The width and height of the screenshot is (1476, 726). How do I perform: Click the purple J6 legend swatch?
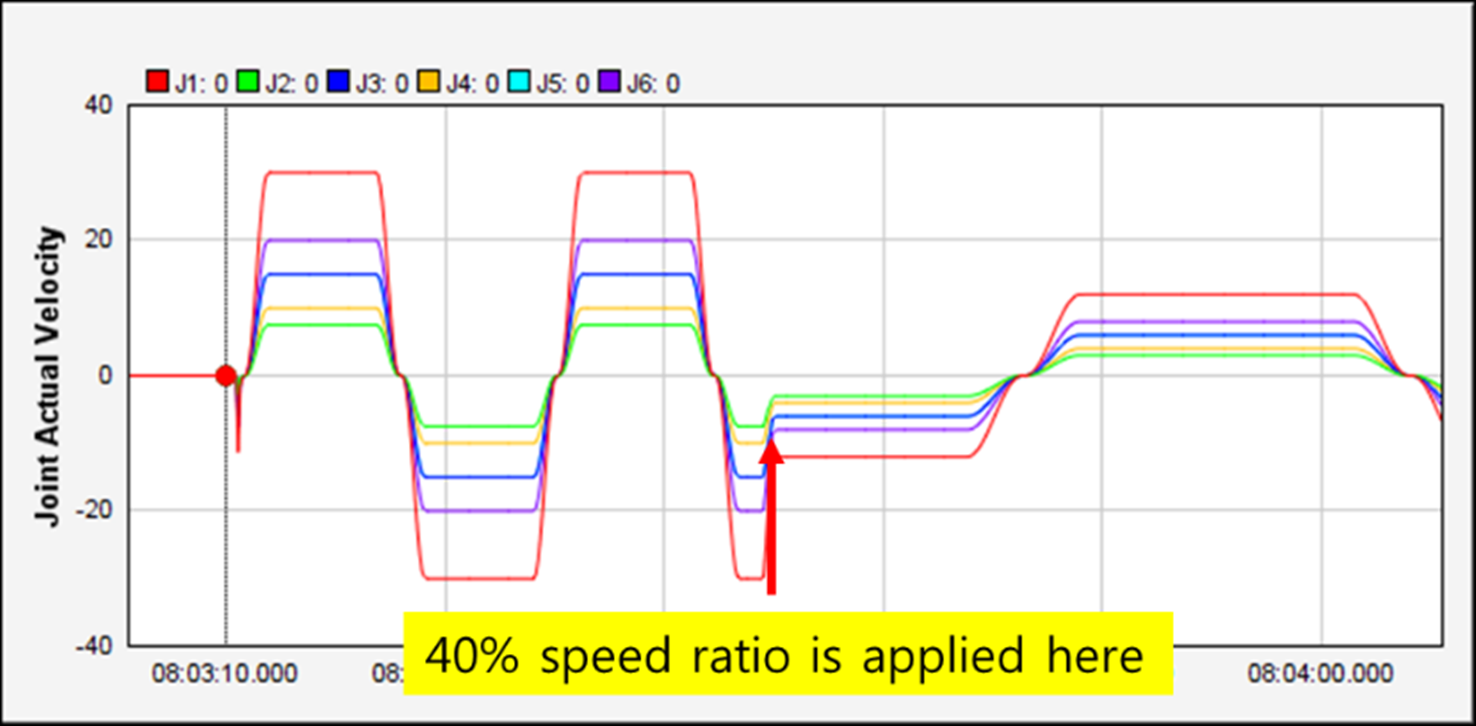608,82
